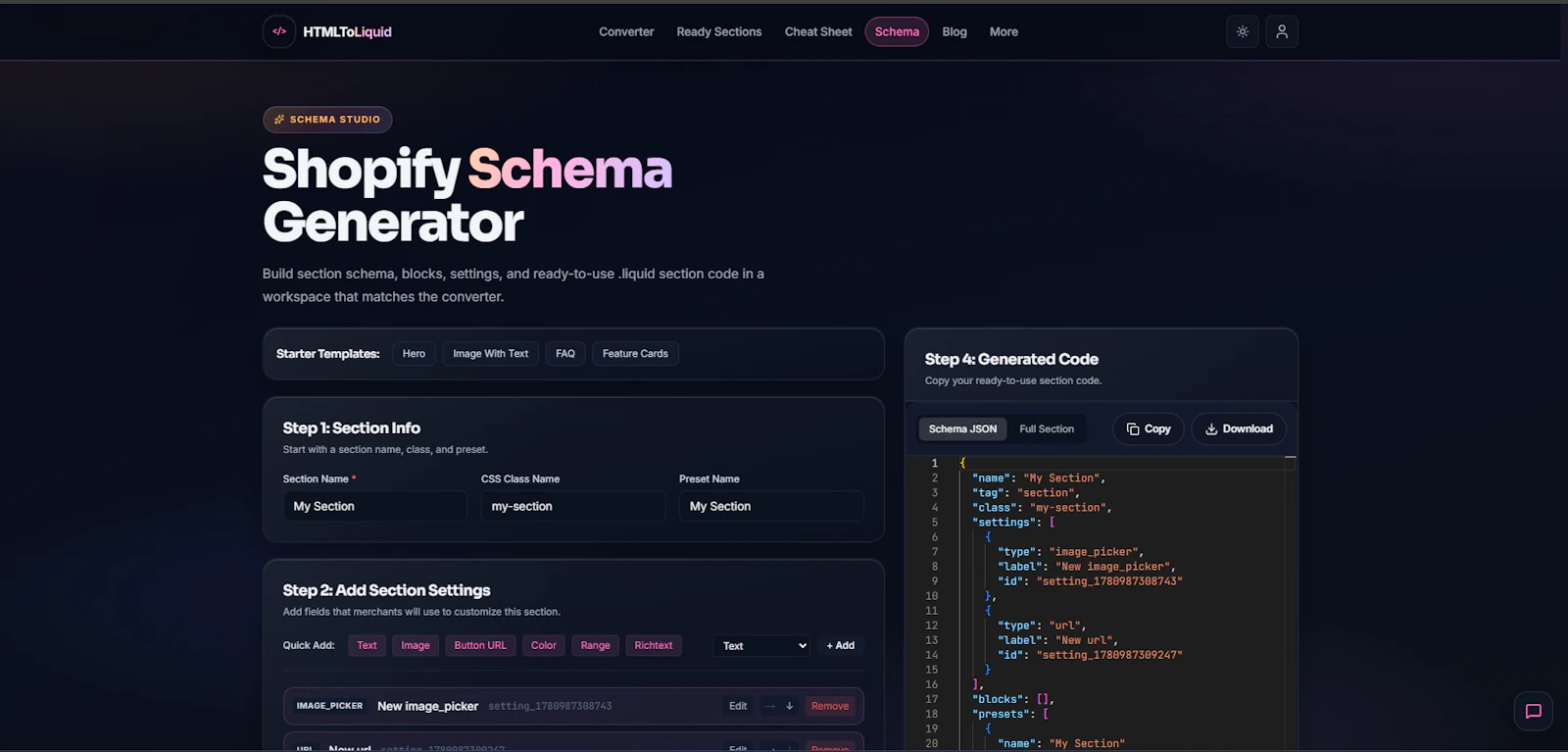This screenshot has width=1568, height=752.
Task: Click code line "settings": [
Action: coord(1013,523)
